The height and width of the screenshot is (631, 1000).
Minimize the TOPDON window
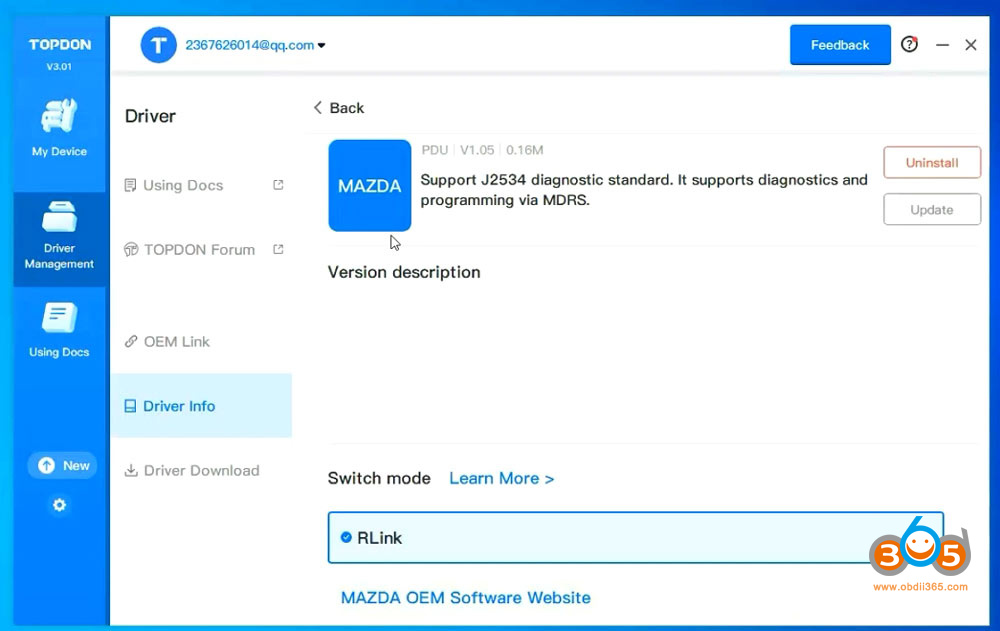[x=942, y=45]
